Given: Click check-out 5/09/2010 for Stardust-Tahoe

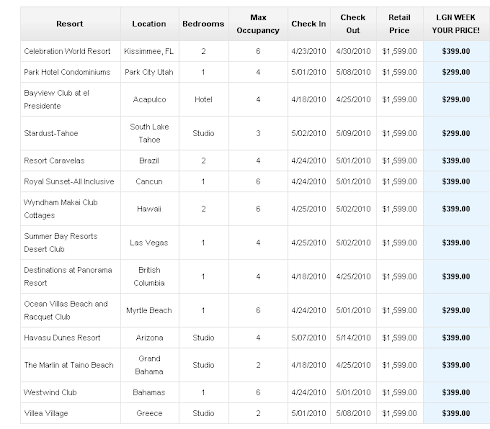Looking at the screenshot, I should [353, 133].
